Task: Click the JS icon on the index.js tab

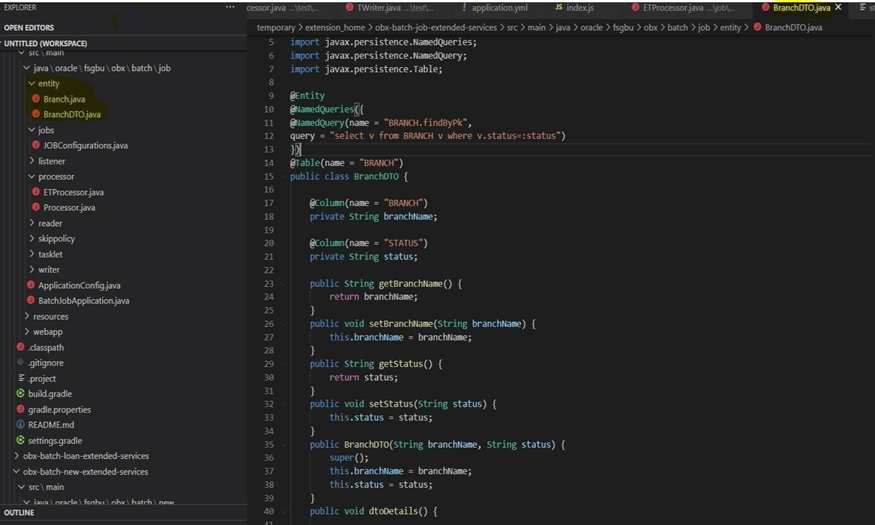Action: tap(559, 8)
